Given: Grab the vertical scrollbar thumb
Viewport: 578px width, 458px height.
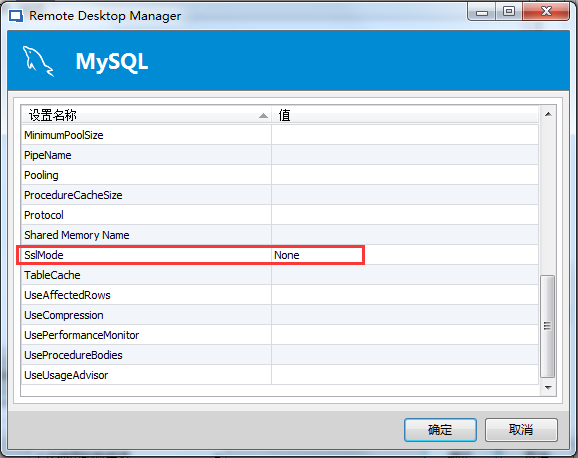Looking at the screenshot, I should (x=547, y=326).
